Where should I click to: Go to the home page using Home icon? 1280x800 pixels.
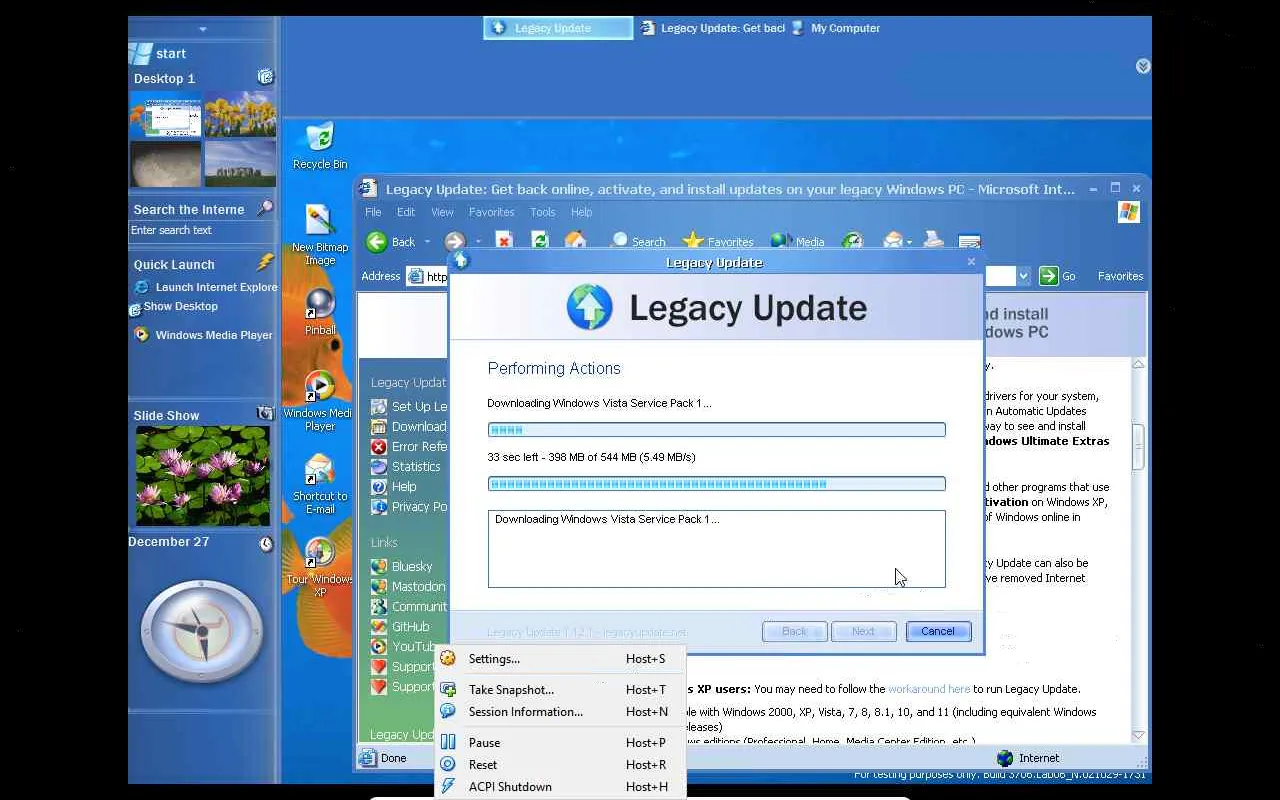tap(575, 241)
